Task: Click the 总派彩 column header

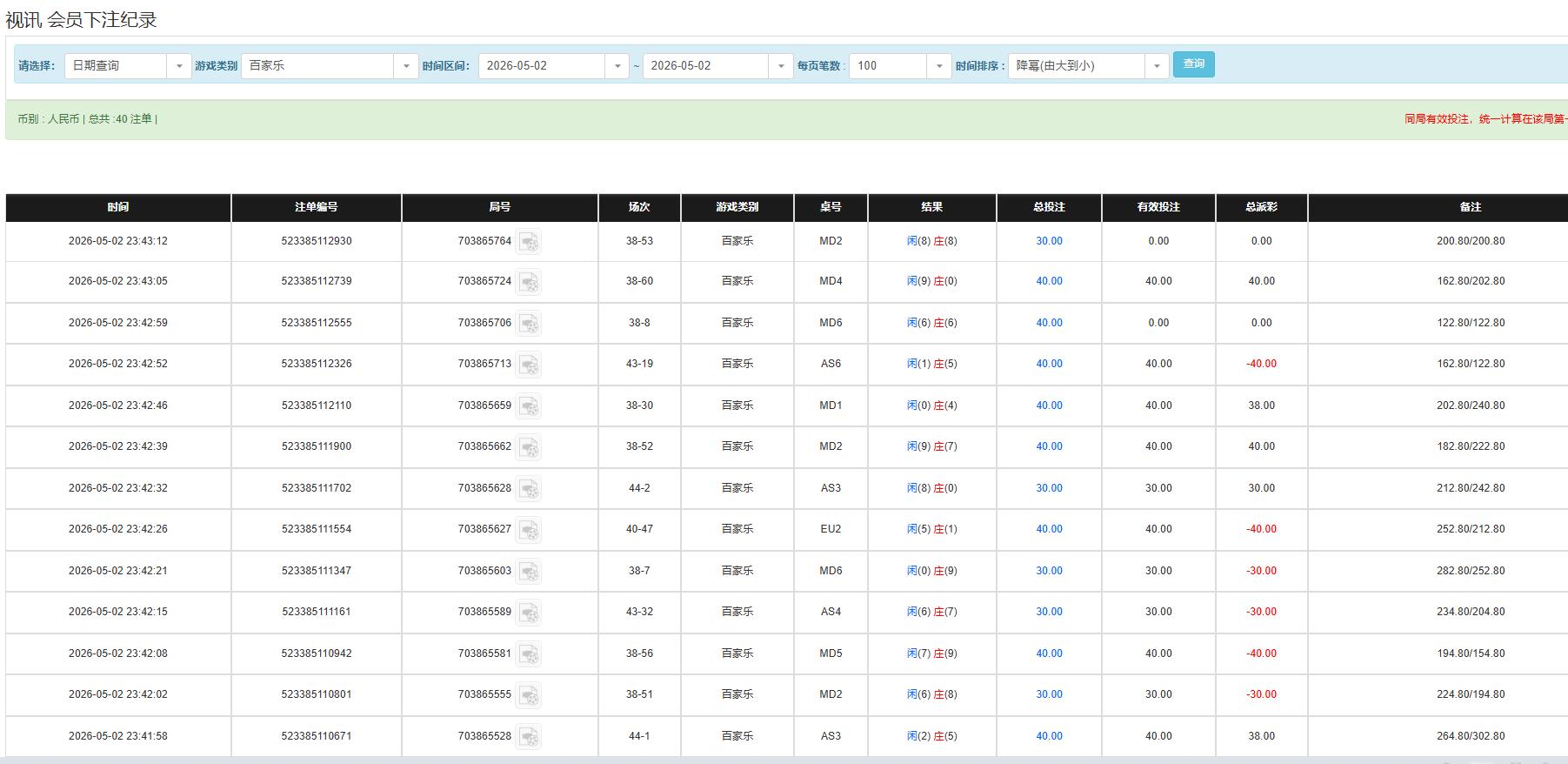Action: [1261, 207]
